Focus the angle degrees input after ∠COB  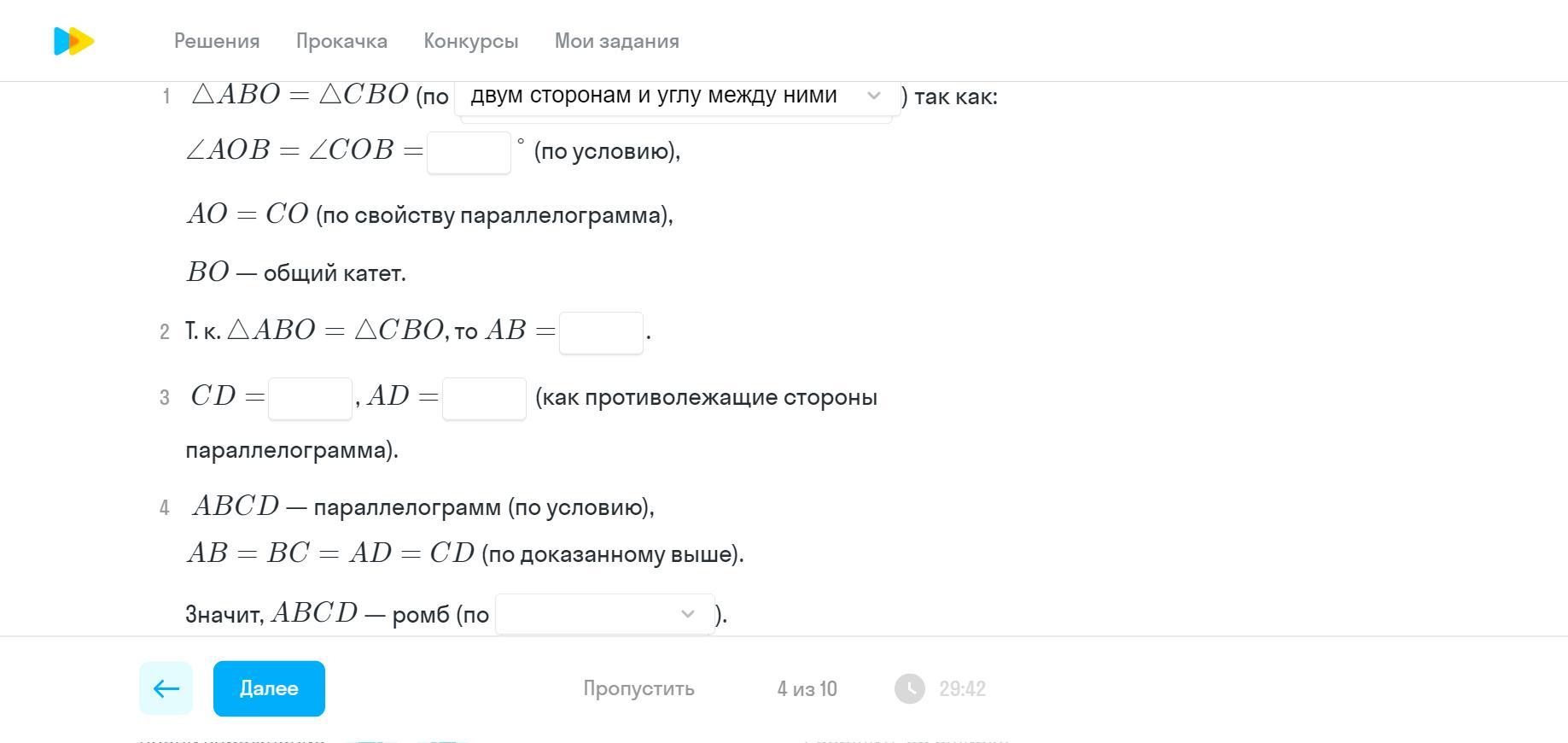pyautogui.click(x=469, y=153)
